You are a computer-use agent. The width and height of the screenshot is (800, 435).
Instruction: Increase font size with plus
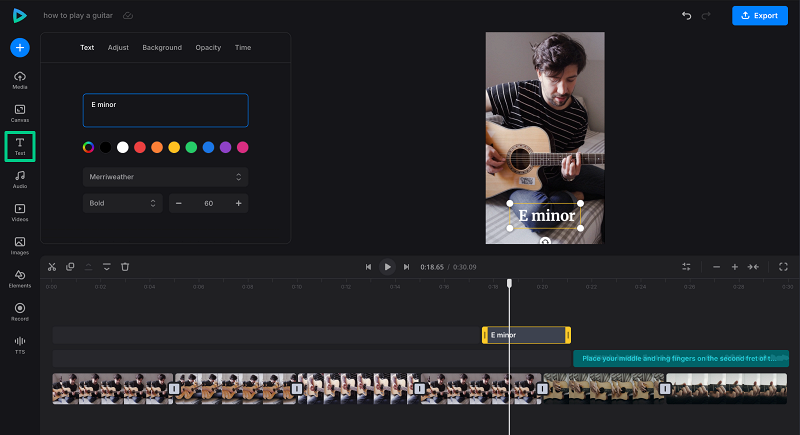pos(238,203)
